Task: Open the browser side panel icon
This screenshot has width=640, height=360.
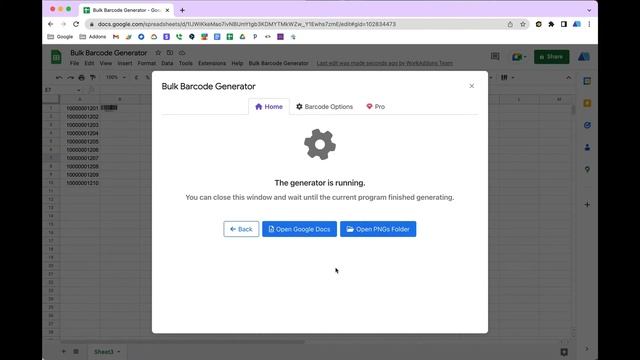Action: pos(564,24)
